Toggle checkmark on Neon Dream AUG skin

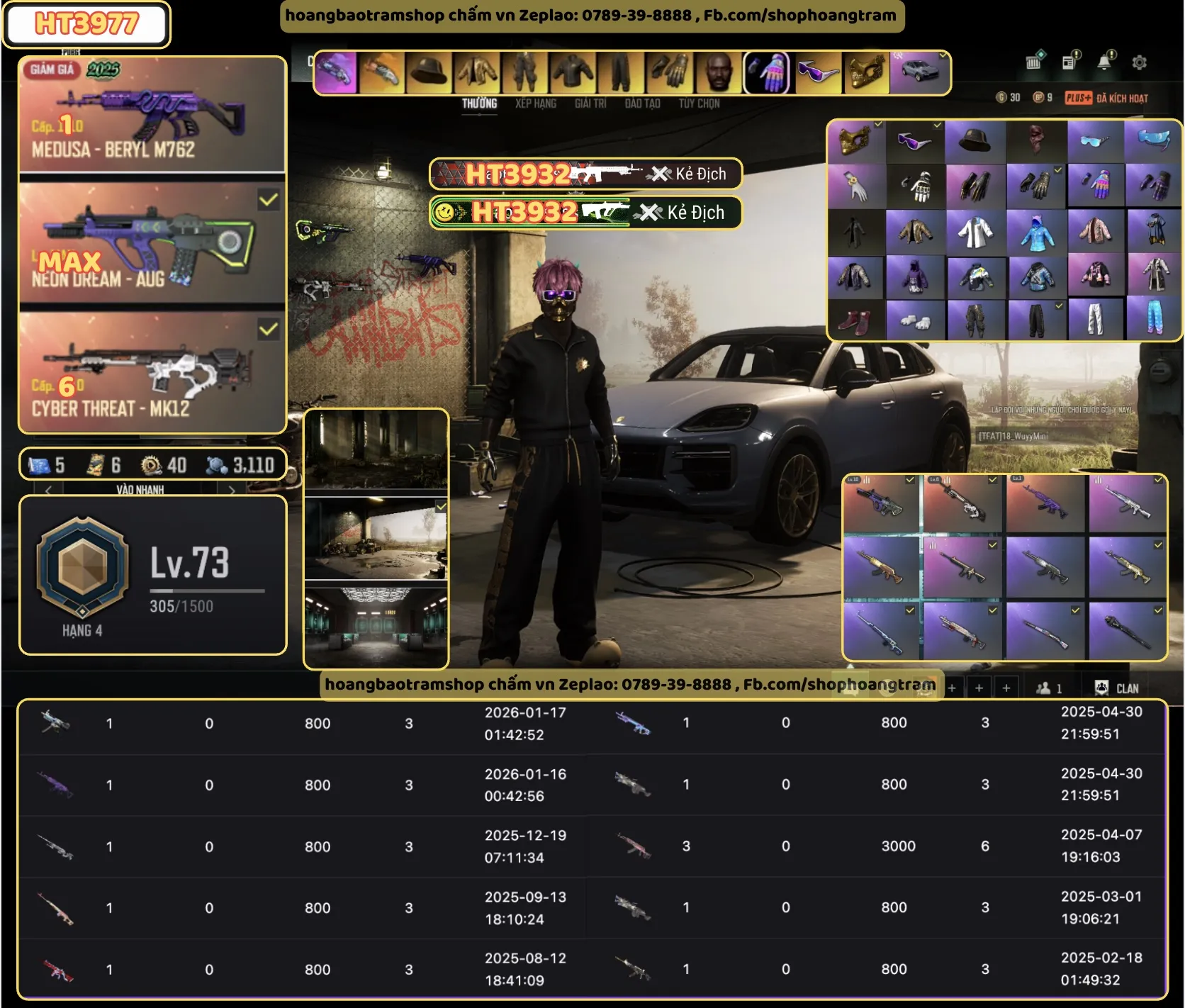coord(268,200)
